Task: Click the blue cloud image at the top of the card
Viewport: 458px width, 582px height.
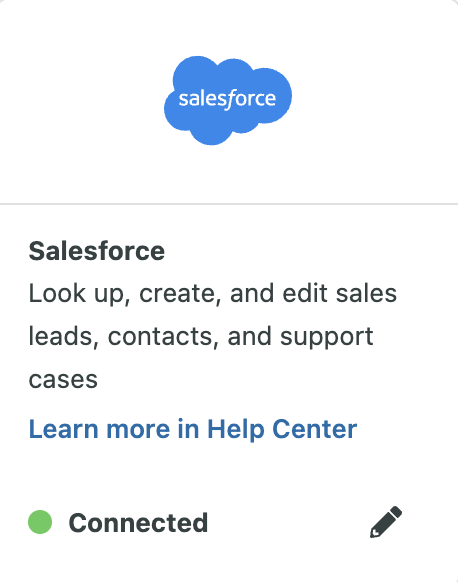Action: [228, 100]
